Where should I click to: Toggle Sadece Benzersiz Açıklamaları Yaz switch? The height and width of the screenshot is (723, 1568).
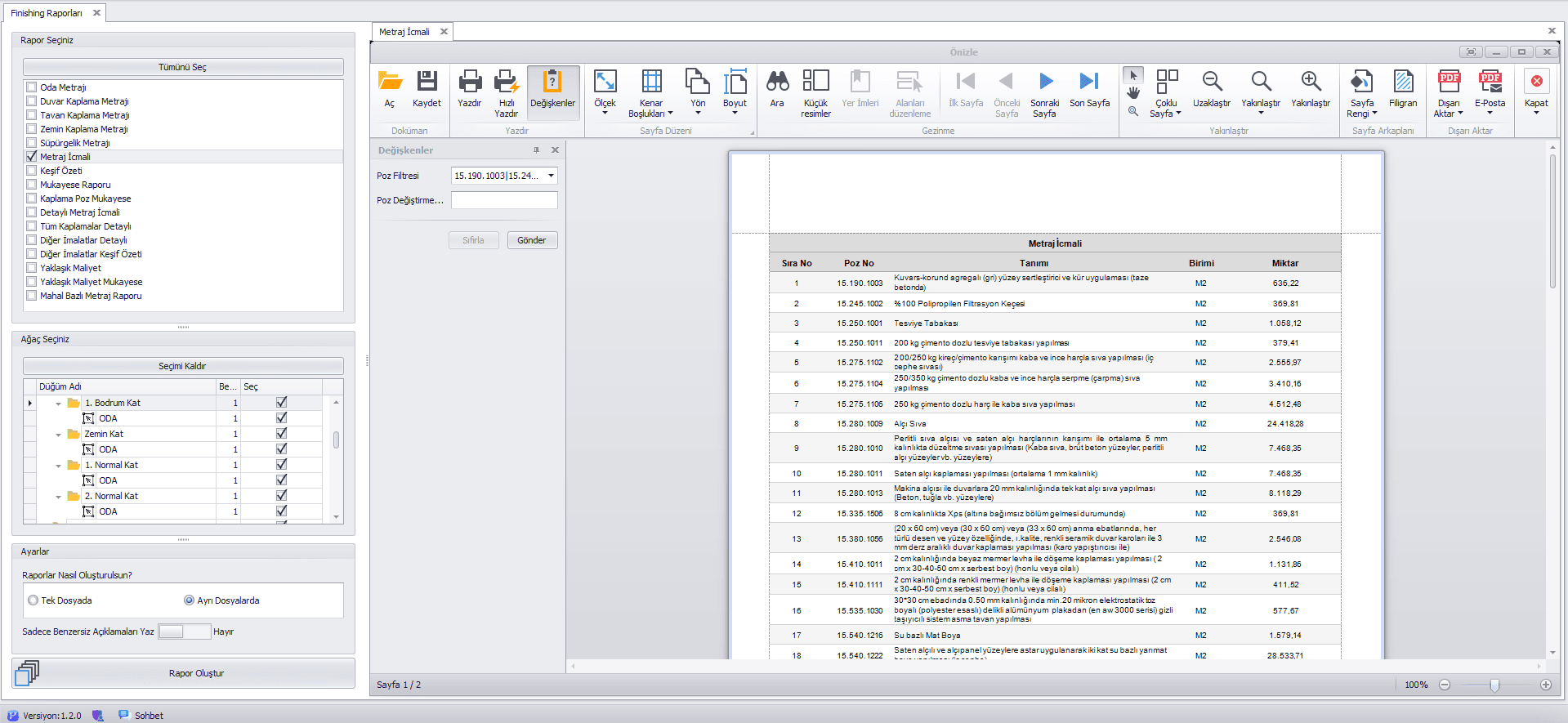pos(185,632)
